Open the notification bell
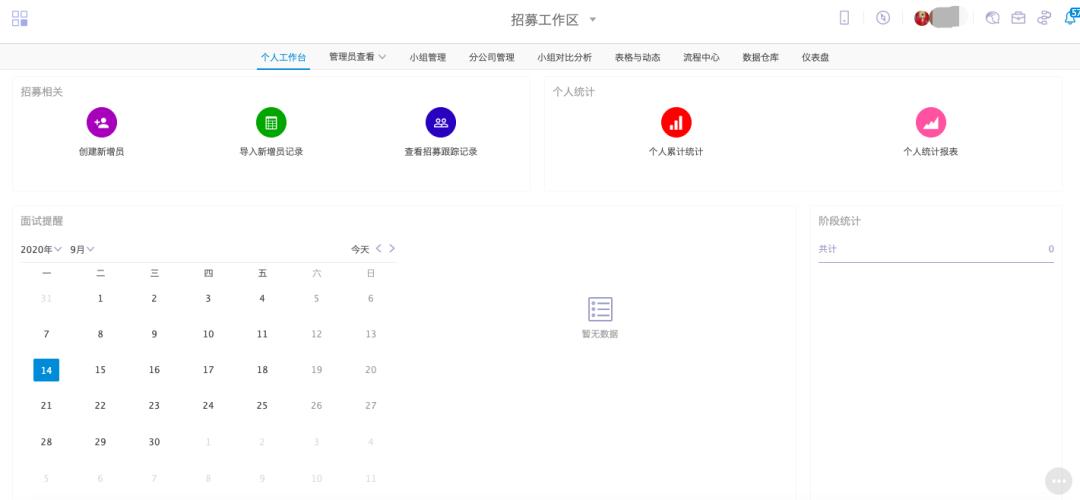This screenshot has width=1080, height=500. (1070, 17)
